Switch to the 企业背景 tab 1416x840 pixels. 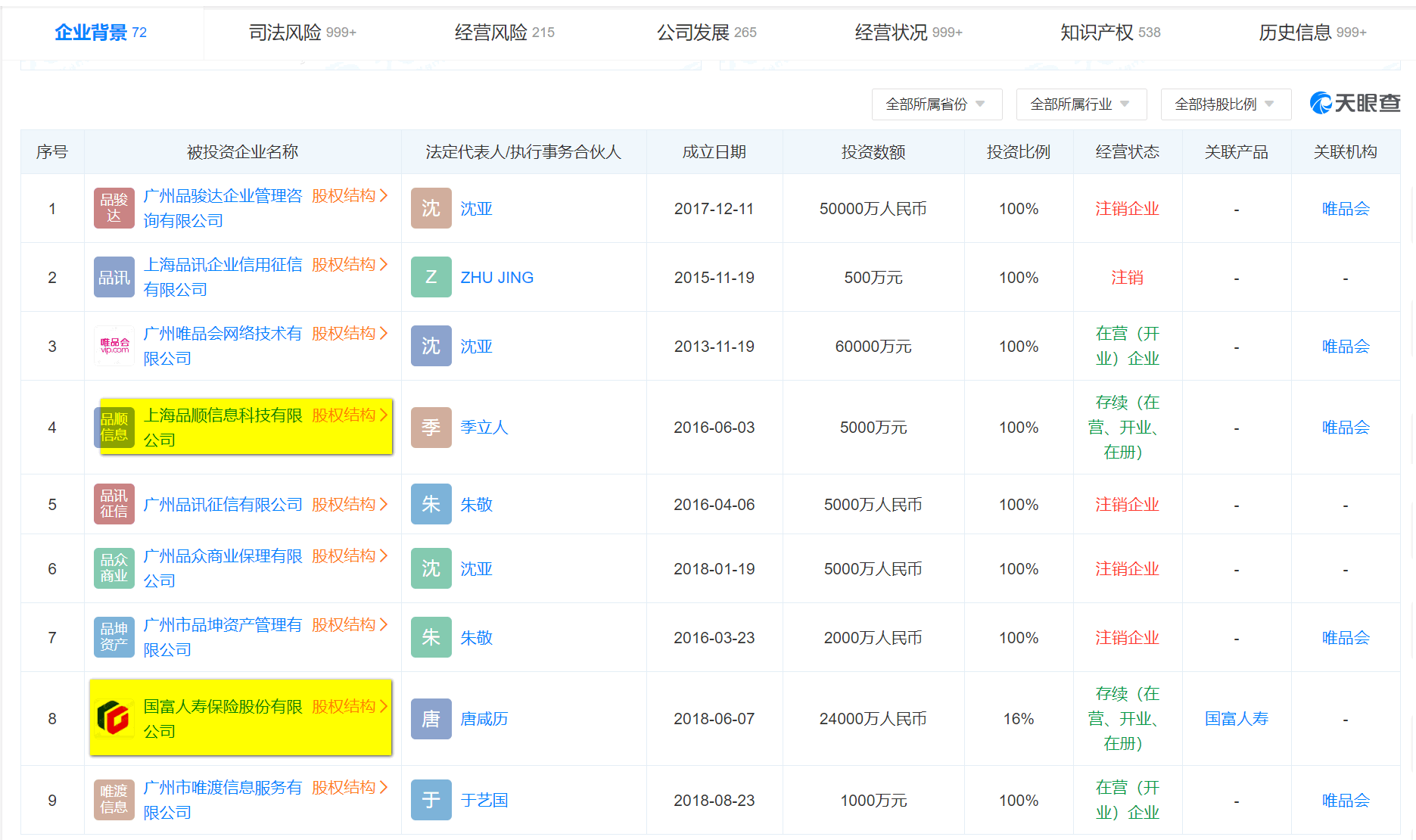pyautogui.click(x=101, y=33)
